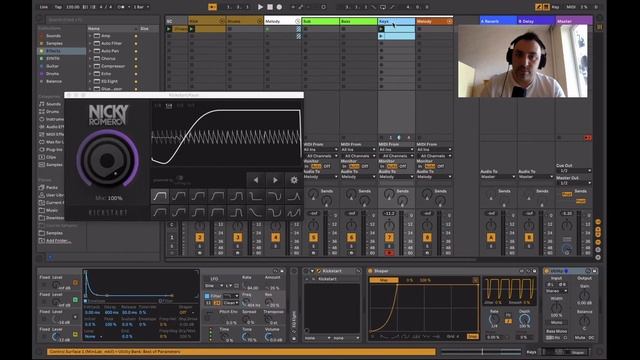The height and width of the screenshot is (360, 640).
Task: Launch first clip in Keys track
Action: coord(381,29)
